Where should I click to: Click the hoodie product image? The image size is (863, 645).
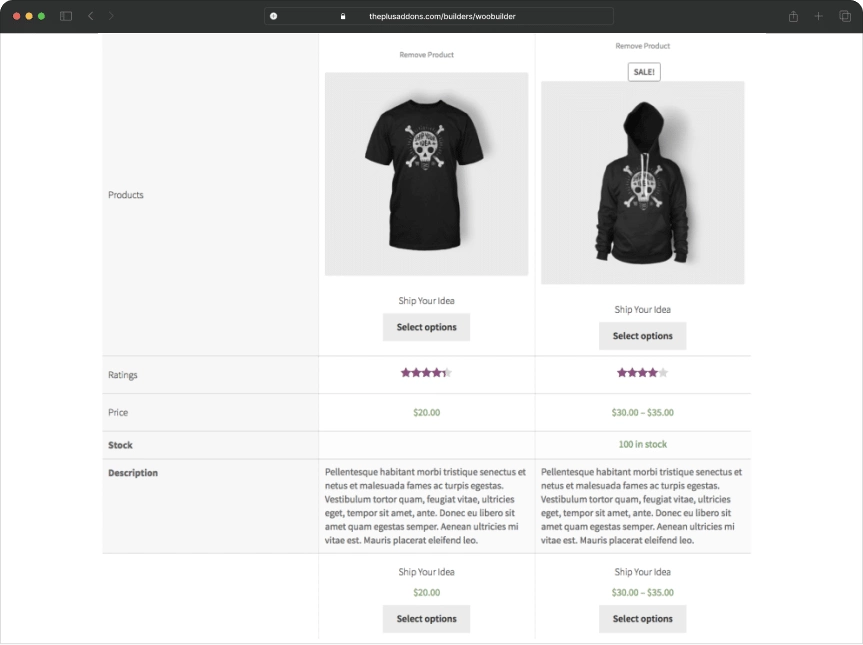[642, 182]
